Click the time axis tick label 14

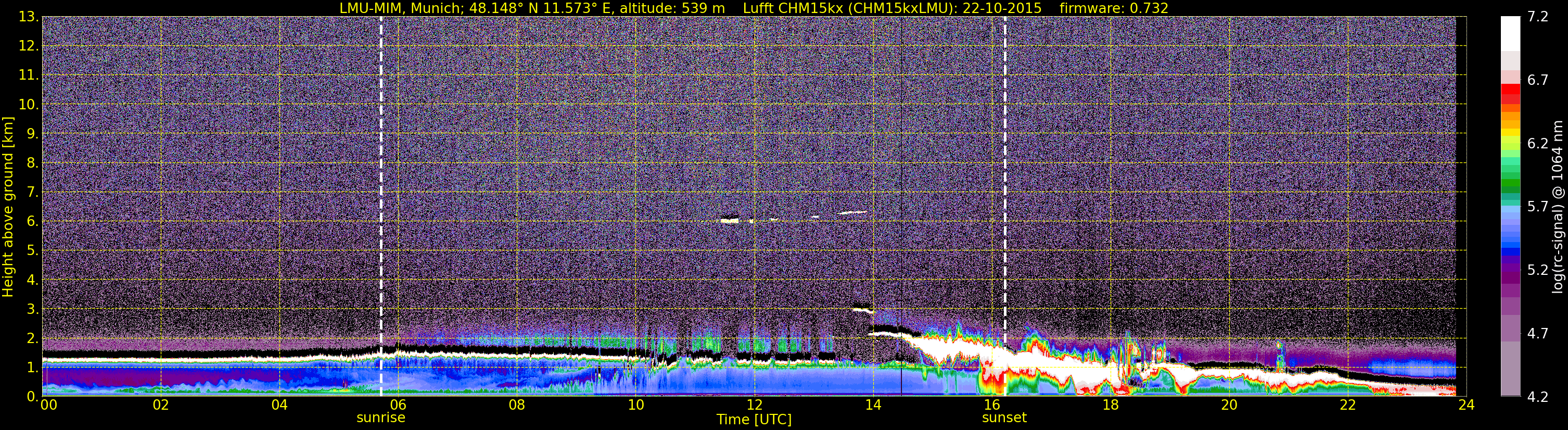[873, 405]
